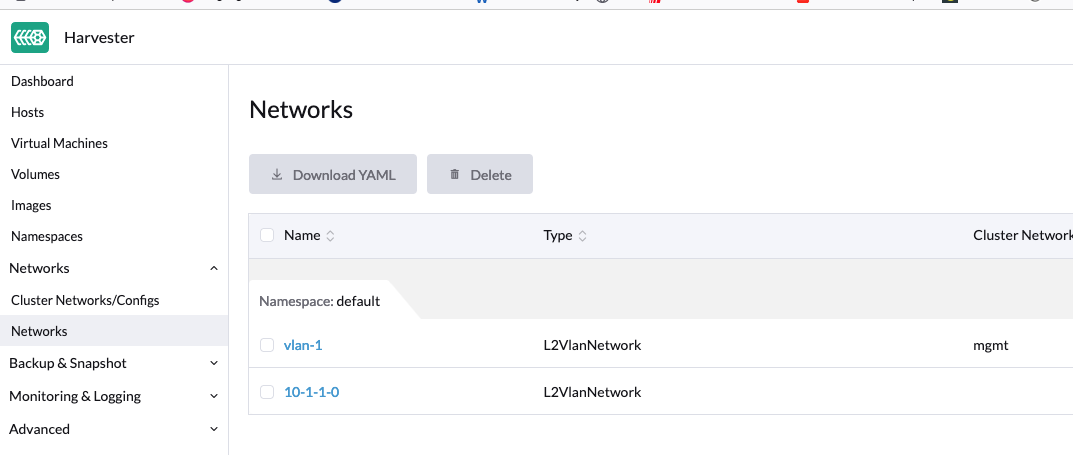Image resolution: width=1073 pixels, height=455 pixels.
Task: Click mgmt cluster network cell
Action: click(990, 346)
